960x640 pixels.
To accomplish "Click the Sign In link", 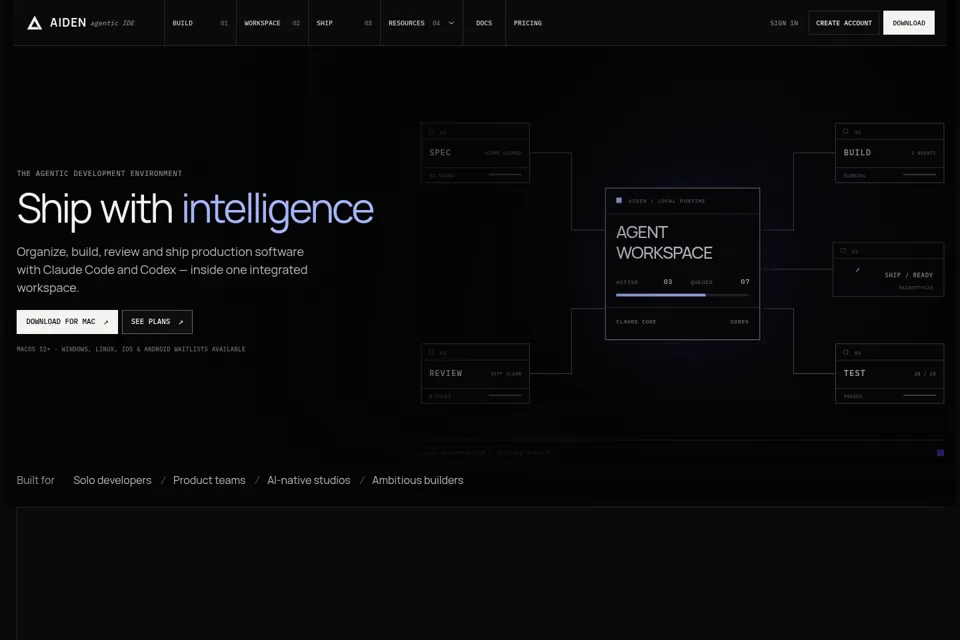I will 784,23.
